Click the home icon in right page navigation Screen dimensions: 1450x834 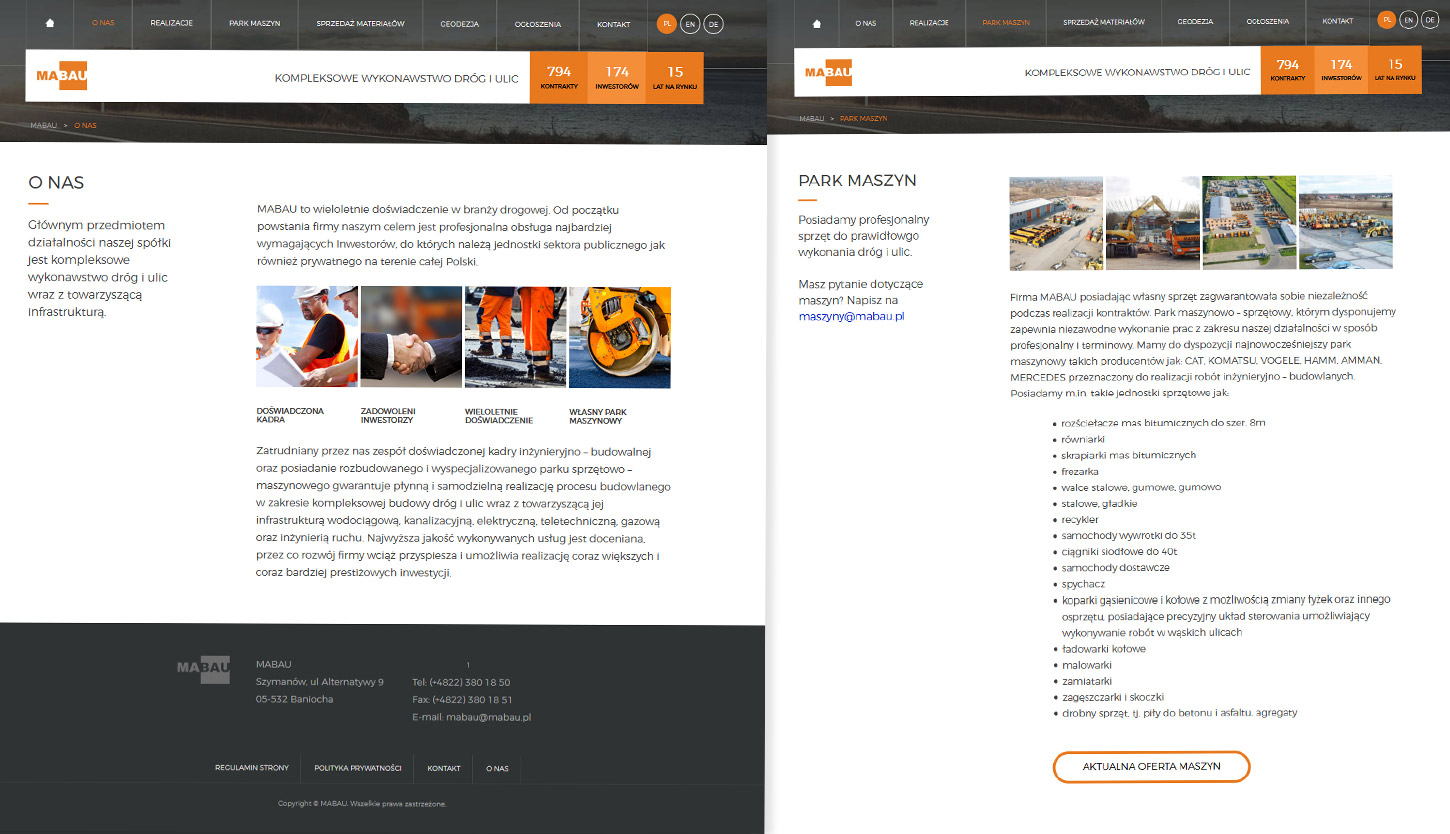816,22
